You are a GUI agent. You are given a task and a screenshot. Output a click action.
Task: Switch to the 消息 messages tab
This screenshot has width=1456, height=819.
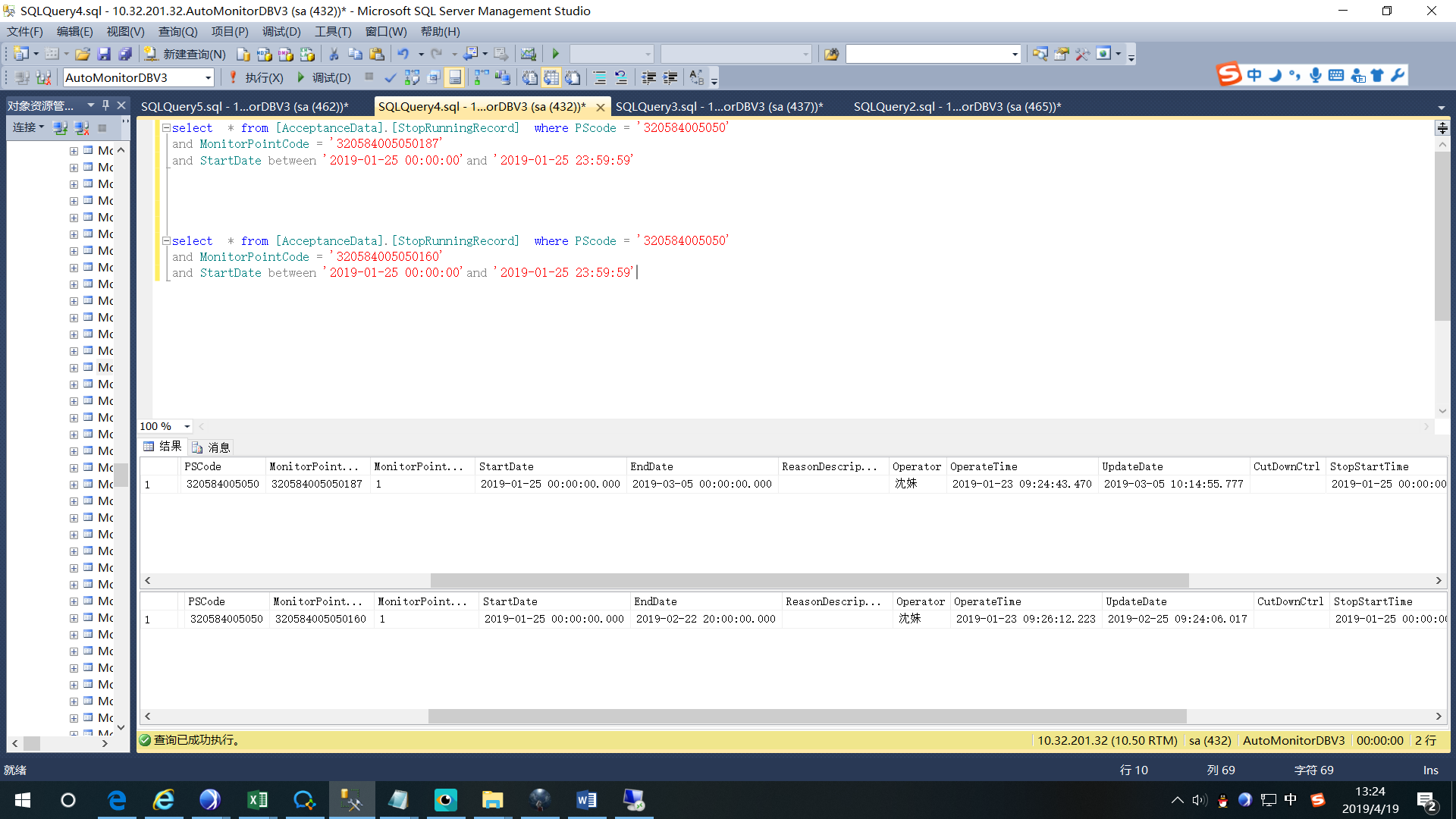pyautogui.click(x=212, y=447)
